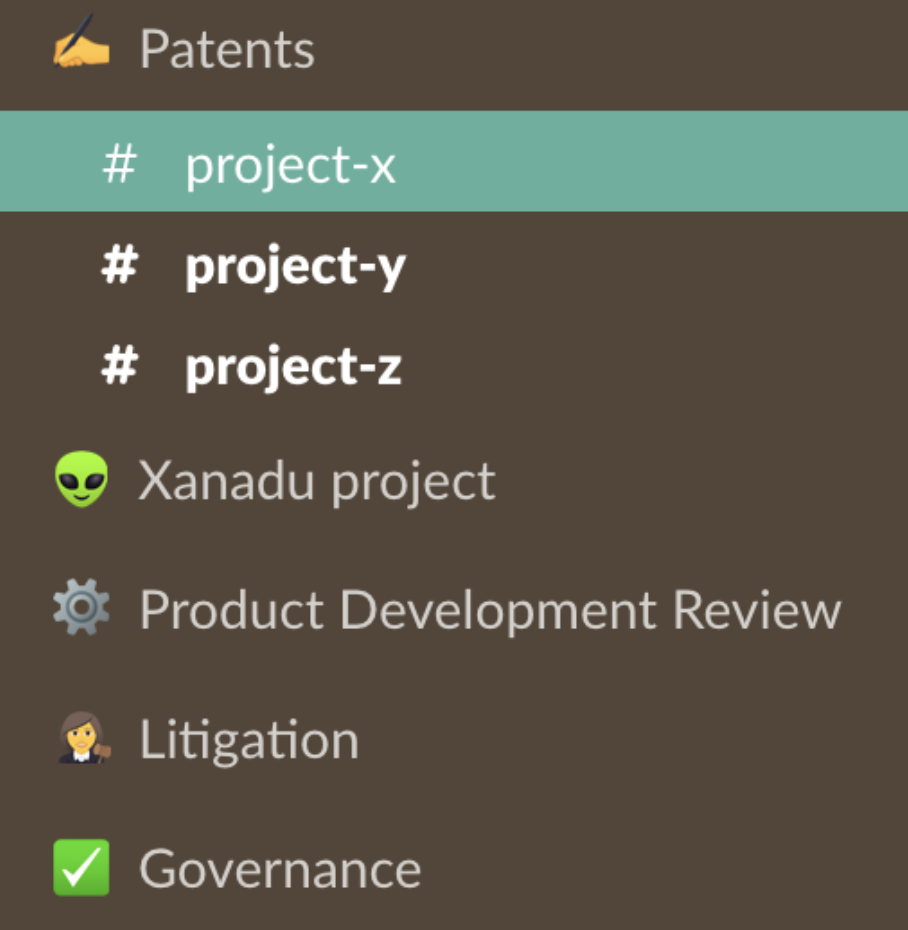Click the hash symbol of project-y
Image resolution: width=908 pixels, height=930 pixels.
(x=120, y=265)
